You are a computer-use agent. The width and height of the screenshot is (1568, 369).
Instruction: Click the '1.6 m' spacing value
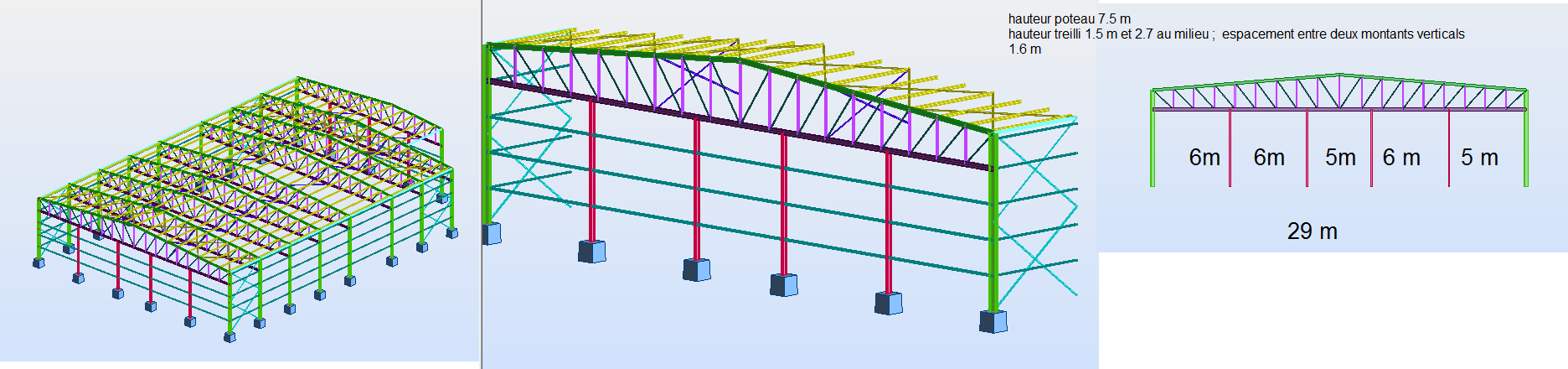[x=1025, y=49]
